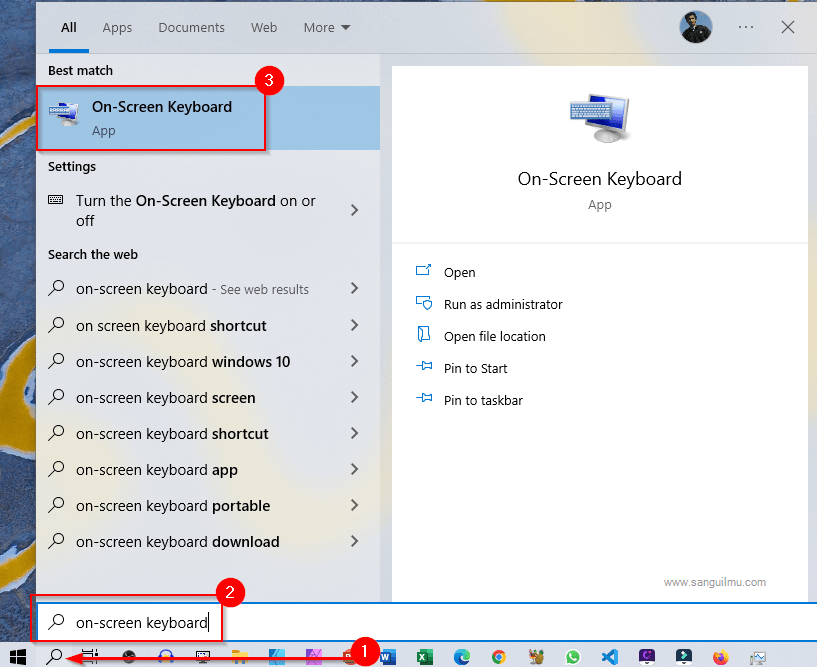Screen dimensions: 817x667
Task: Click the On-Screen Keyboard title in preview pane
Action: point(600,179)
